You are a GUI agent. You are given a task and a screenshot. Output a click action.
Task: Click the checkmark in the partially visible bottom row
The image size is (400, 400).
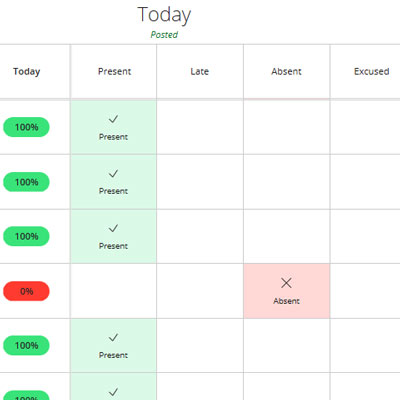point(113,392)
